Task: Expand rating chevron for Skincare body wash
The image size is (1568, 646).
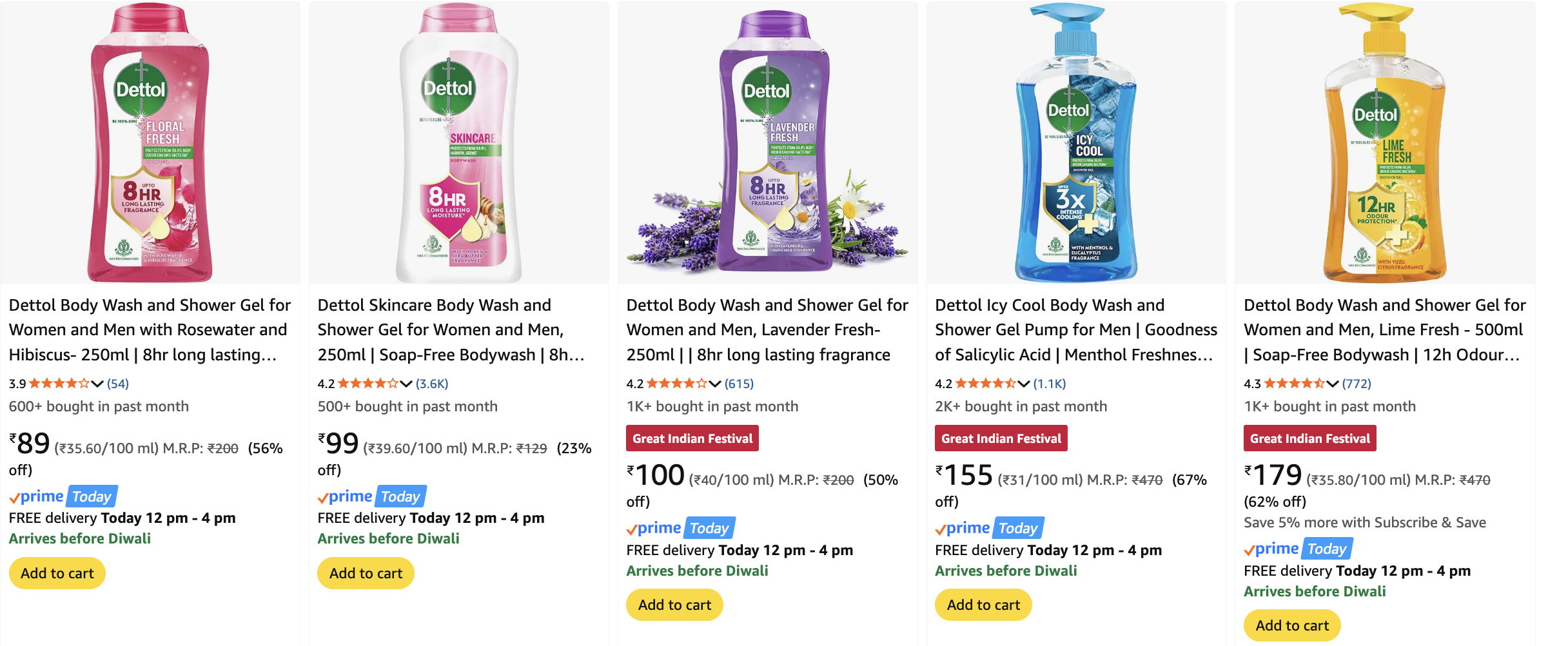Action: click(406, 384)
